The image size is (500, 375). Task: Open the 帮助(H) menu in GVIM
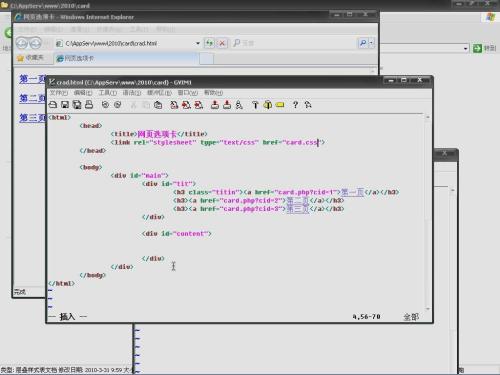point(213,93)
